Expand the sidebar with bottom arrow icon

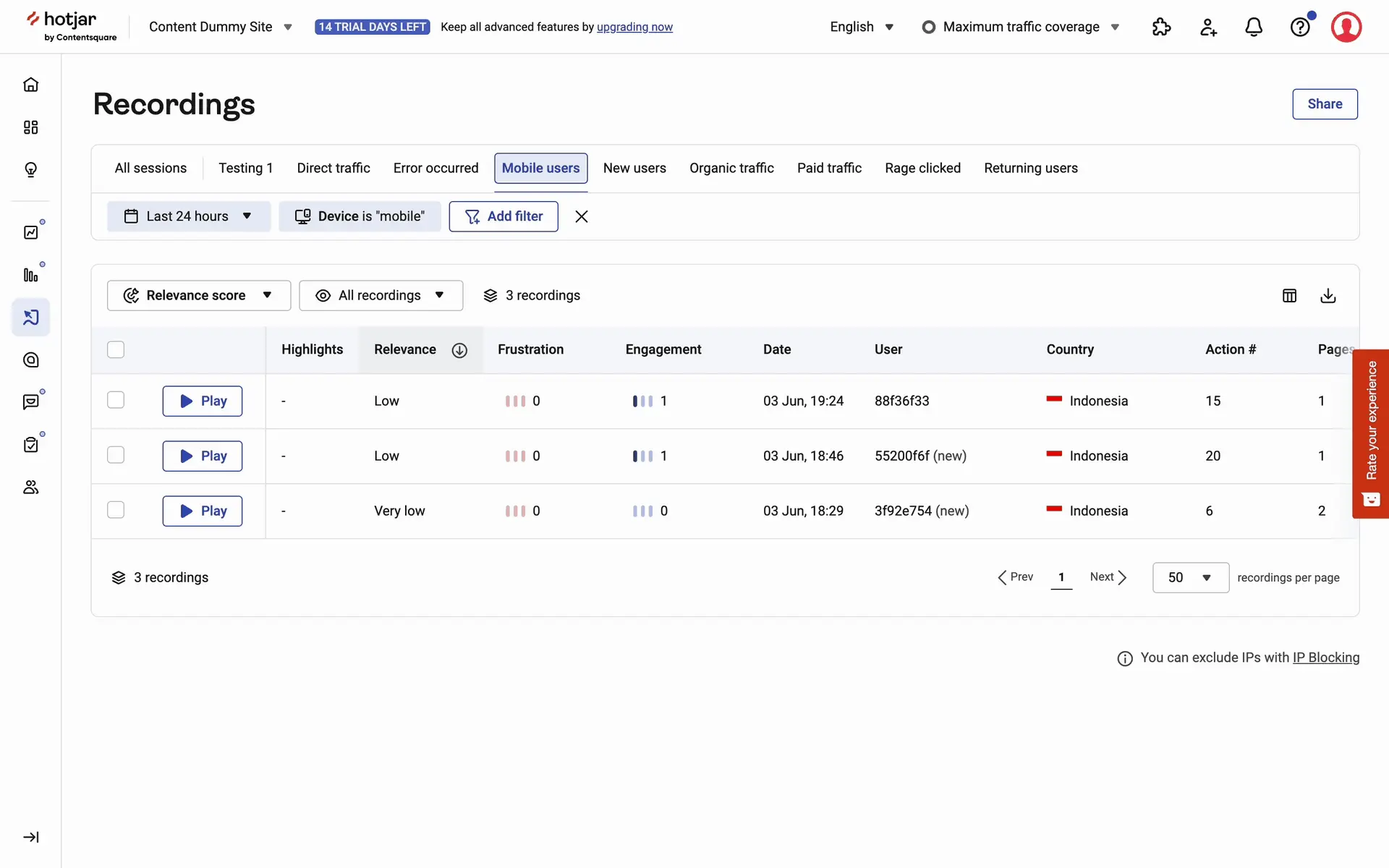coord(30,837)
